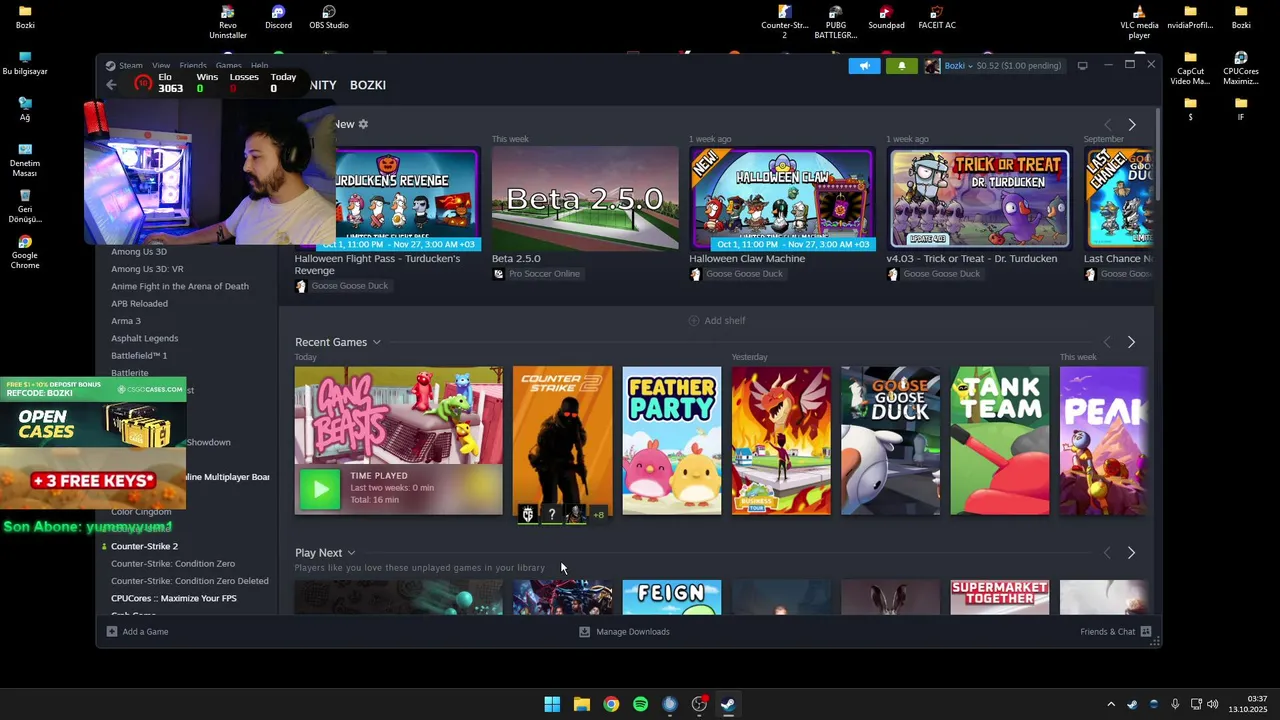This screenshot has height=720, width=1280.
Task: Select CapCut desktop shortcut
Action: click(x=1190, y=68)
